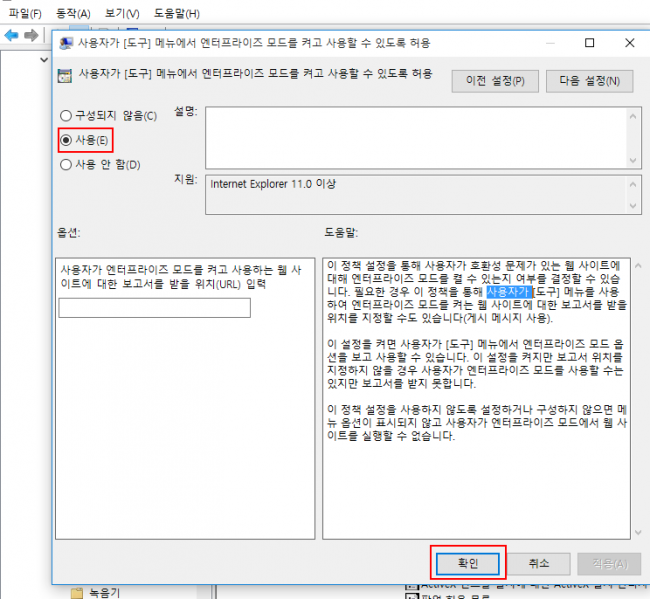The image size is (650, 599).
Task: Cancel with the 취소 button
Action: [538, 563]
